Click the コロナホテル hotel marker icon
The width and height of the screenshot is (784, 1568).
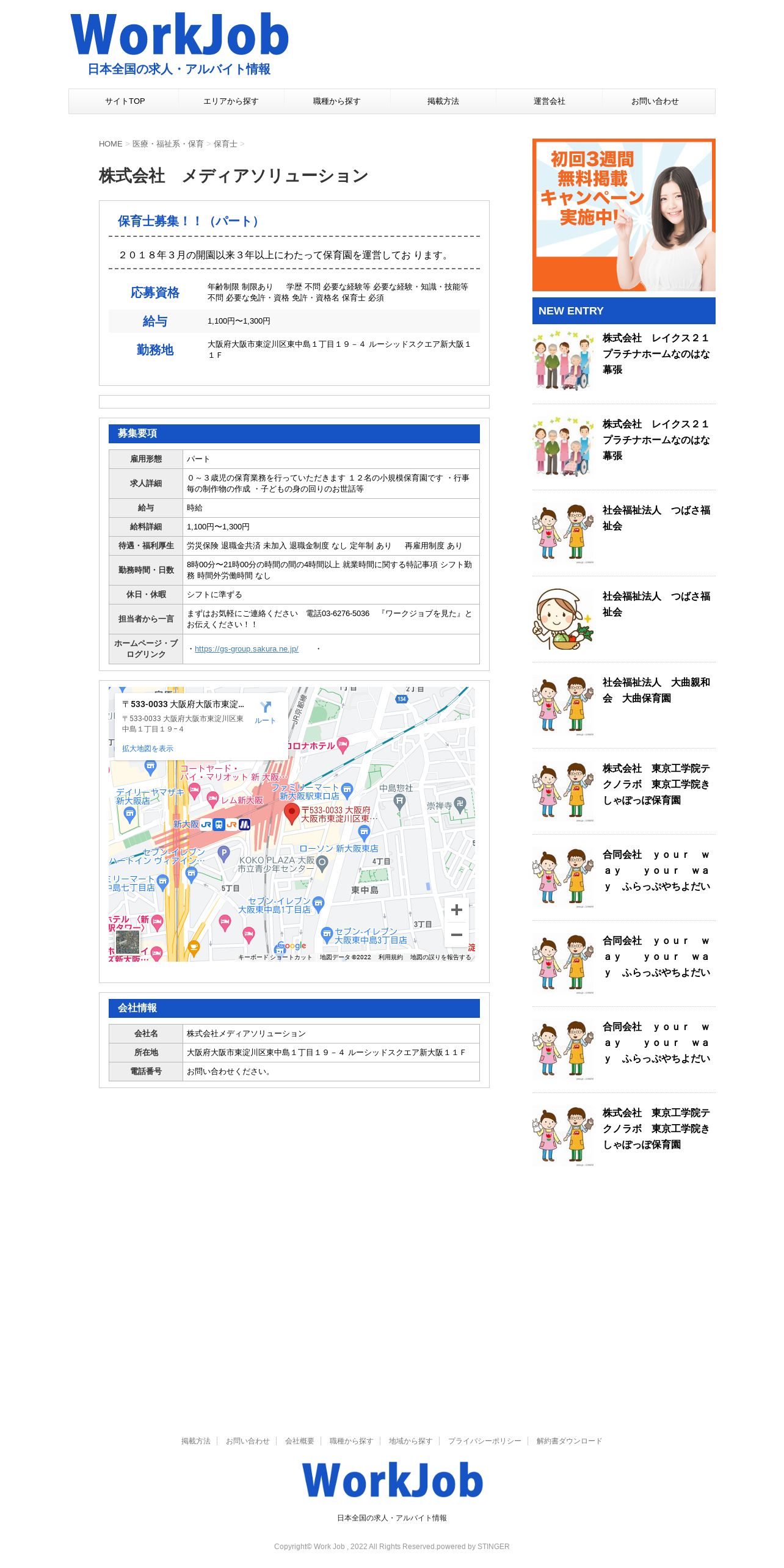point(343,744)
